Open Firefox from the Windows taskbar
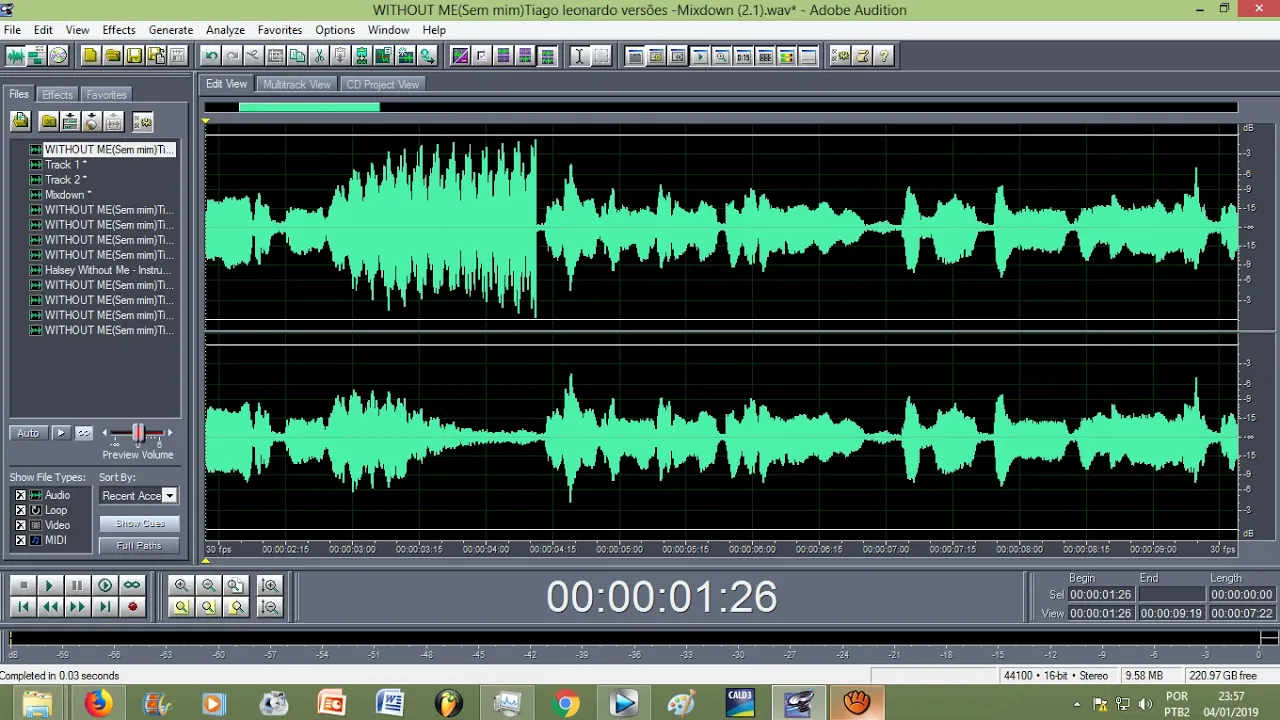 97,703
